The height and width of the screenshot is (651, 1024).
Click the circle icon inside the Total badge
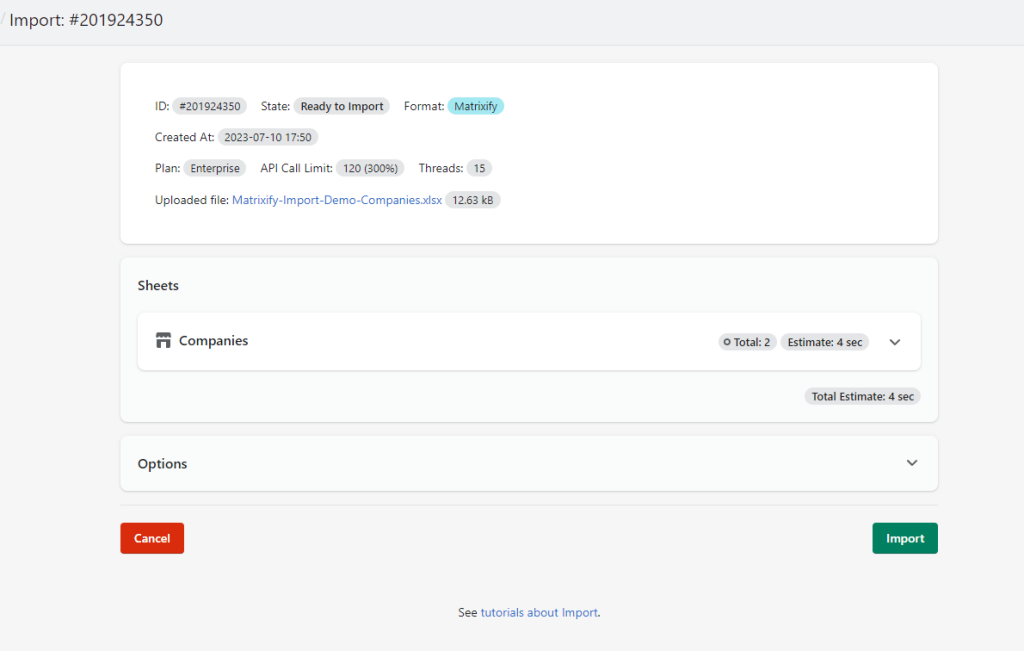click(x=728, y=341)
